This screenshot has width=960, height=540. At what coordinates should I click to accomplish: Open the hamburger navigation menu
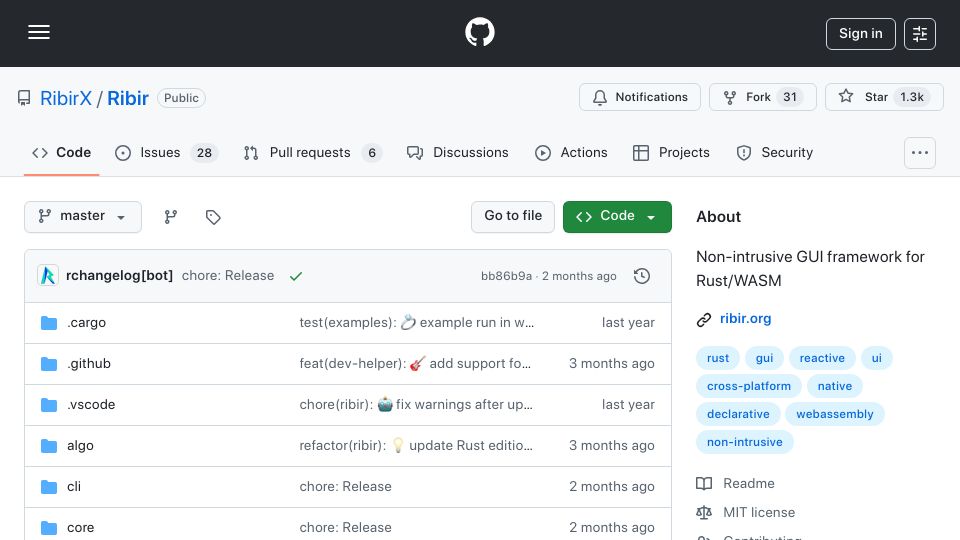[39, 32]
